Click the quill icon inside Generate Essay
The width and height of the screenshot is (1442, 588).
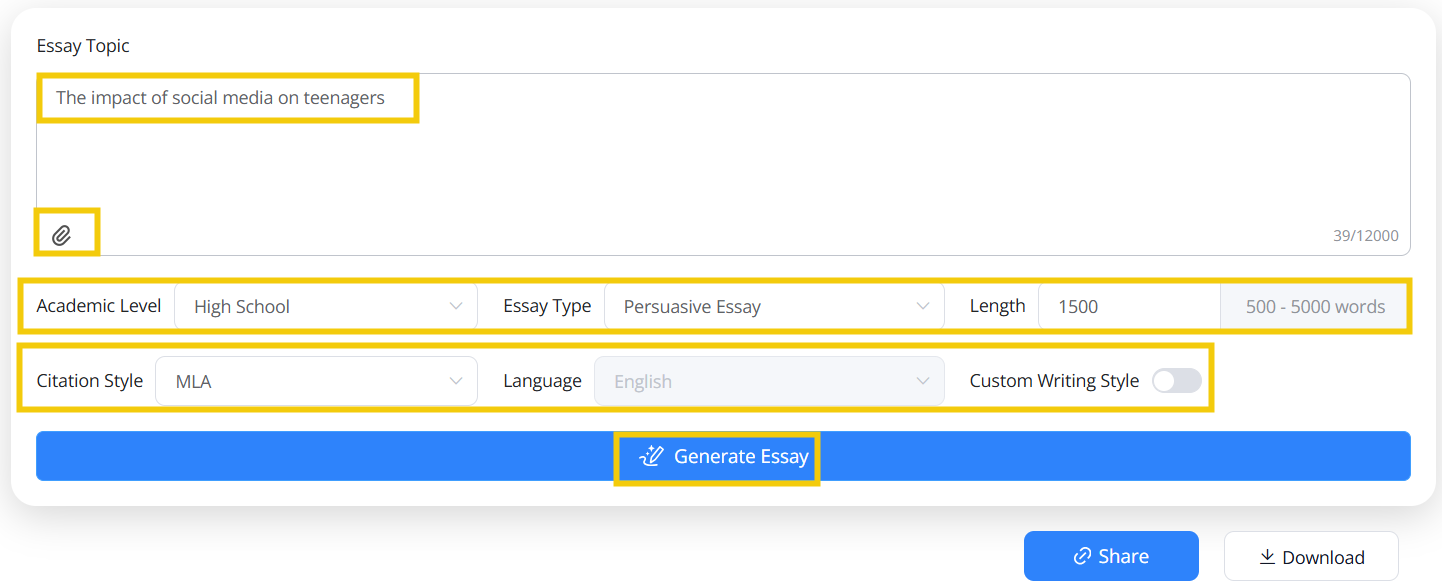(651, 456)
